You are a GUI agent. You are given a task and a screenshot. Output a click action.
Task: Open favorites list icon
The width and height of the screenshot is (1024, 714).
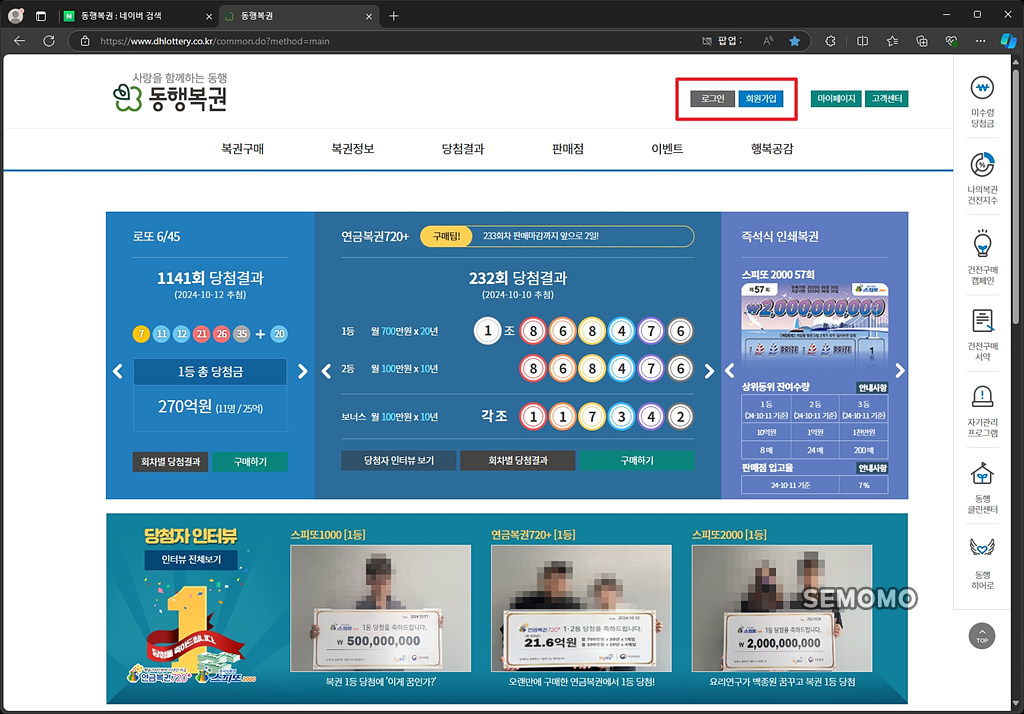(892, 41)
